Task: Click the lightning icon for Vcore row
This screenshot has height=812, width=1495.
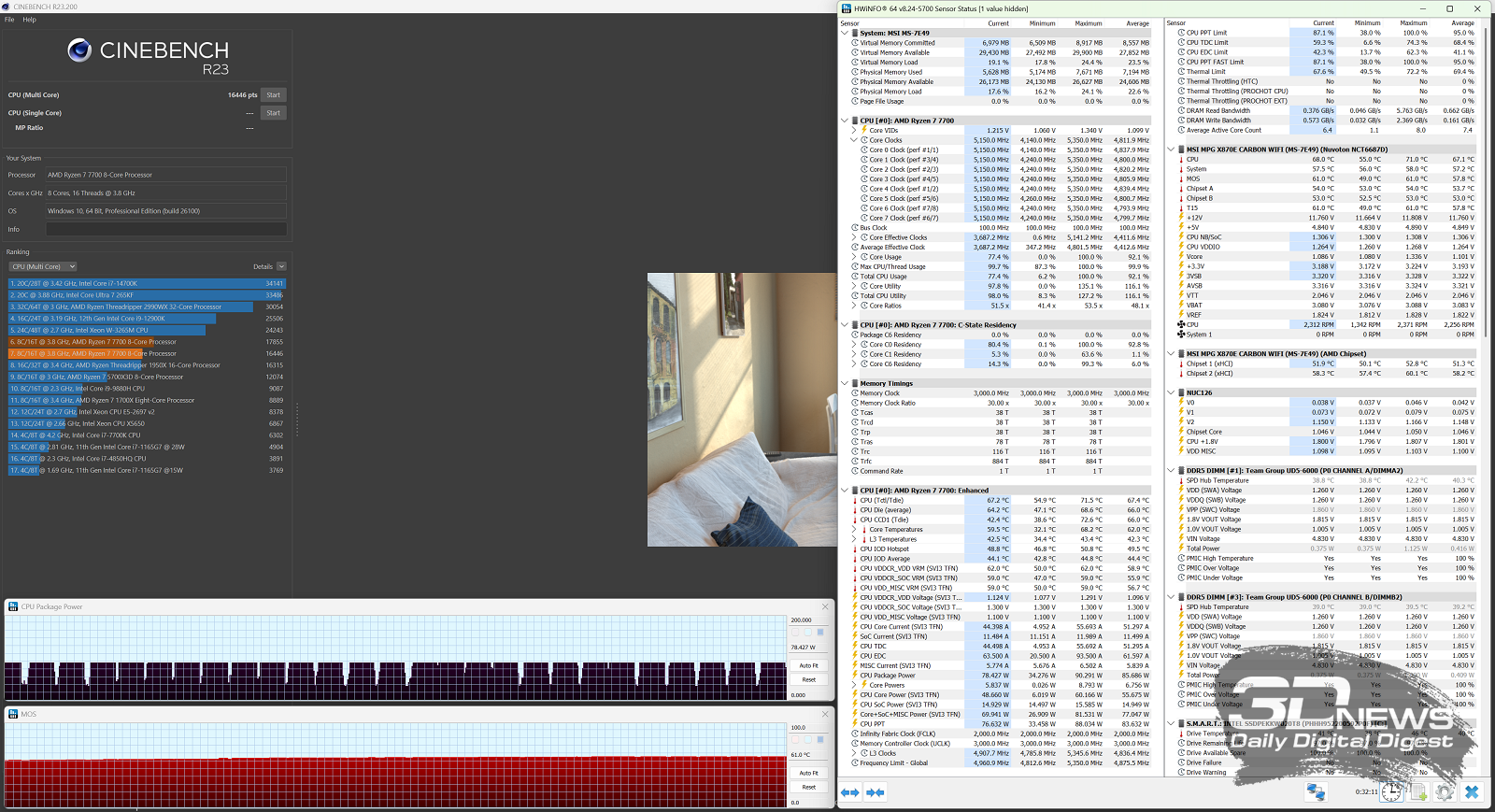Action: [x=1181, y=256]
